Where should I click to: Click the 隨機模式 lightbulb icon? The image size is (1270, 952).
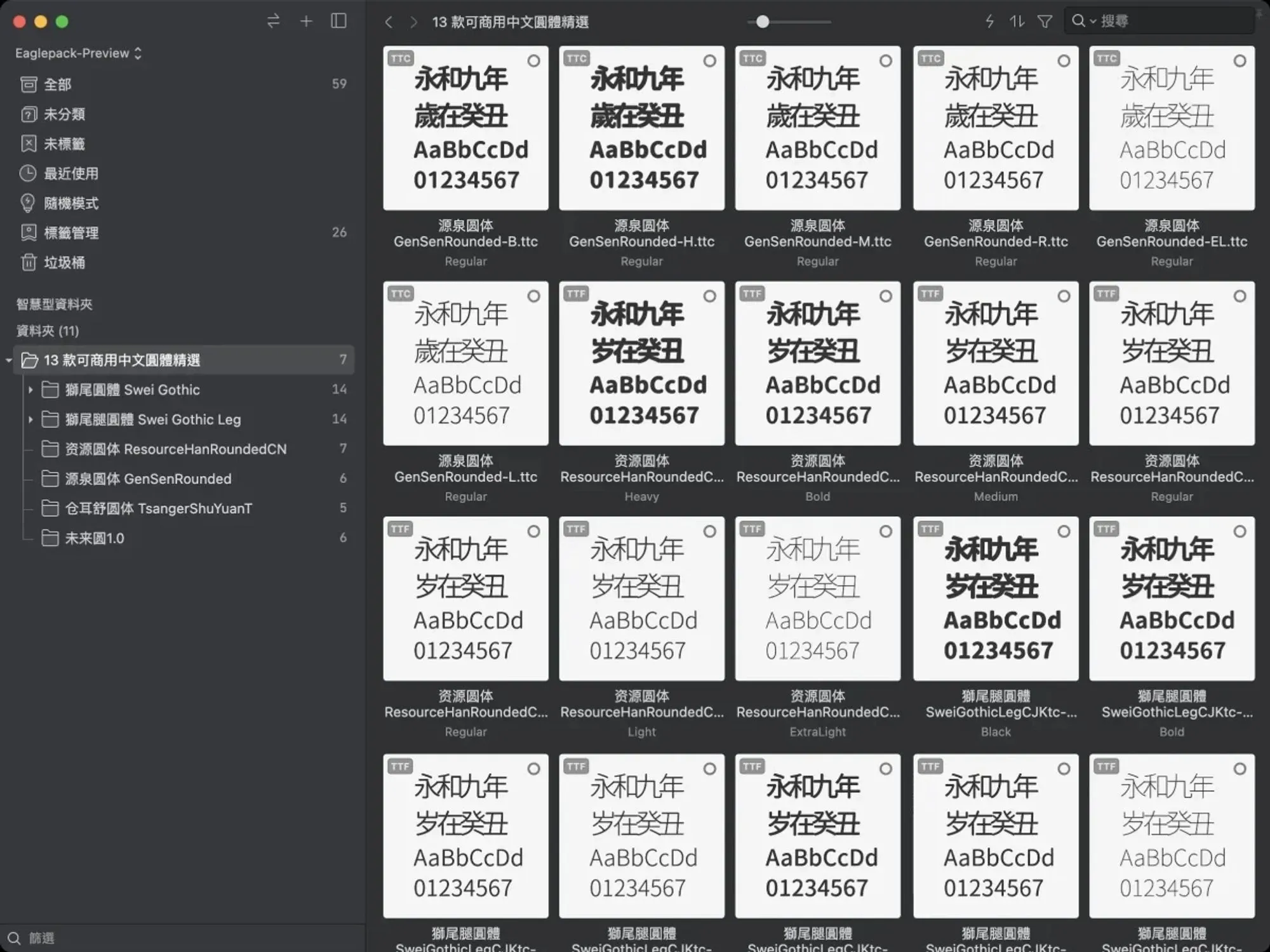click(x=29, y=203)
